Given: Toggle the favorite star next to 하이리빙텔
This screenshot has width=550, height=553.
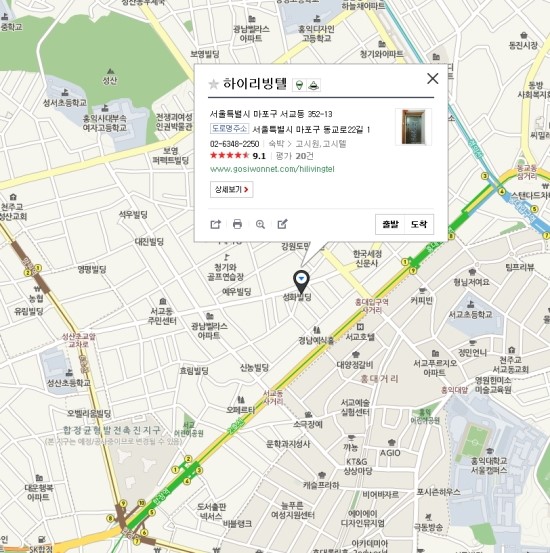Looking at the screenshot, I should coord(214,84).
